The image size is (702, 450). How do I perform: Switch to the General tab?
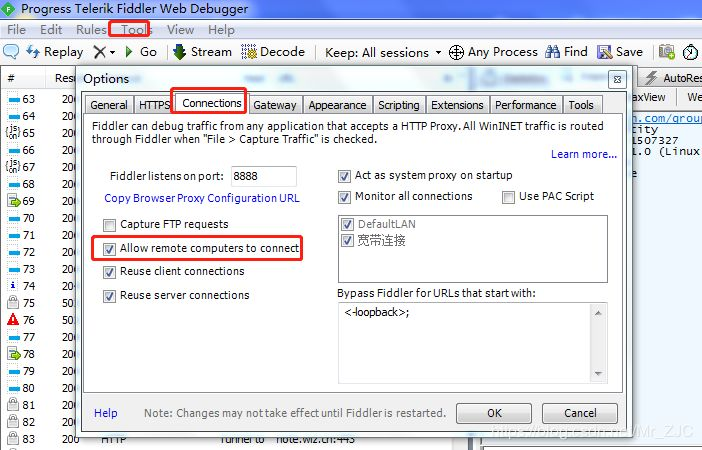[x=109, y=105]
